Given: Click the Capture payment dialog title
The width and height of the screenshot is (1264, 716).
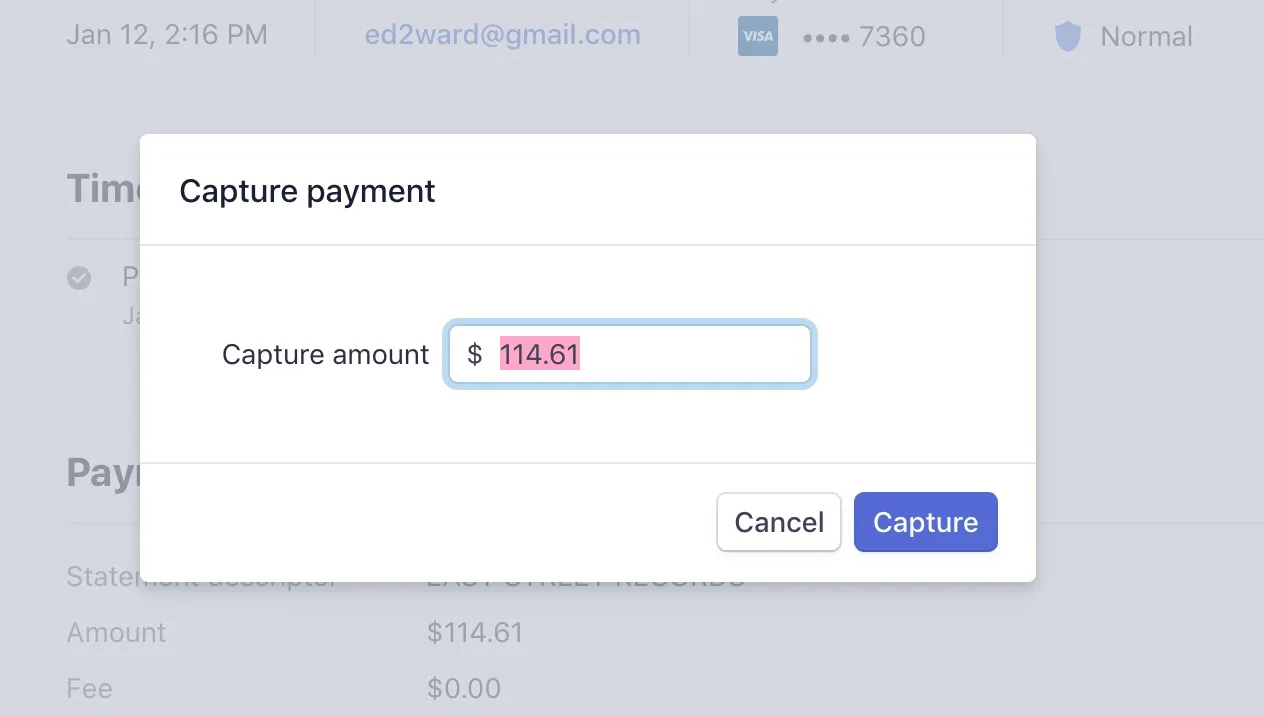Looking at the screenshot, I should (x=307, y=190).
